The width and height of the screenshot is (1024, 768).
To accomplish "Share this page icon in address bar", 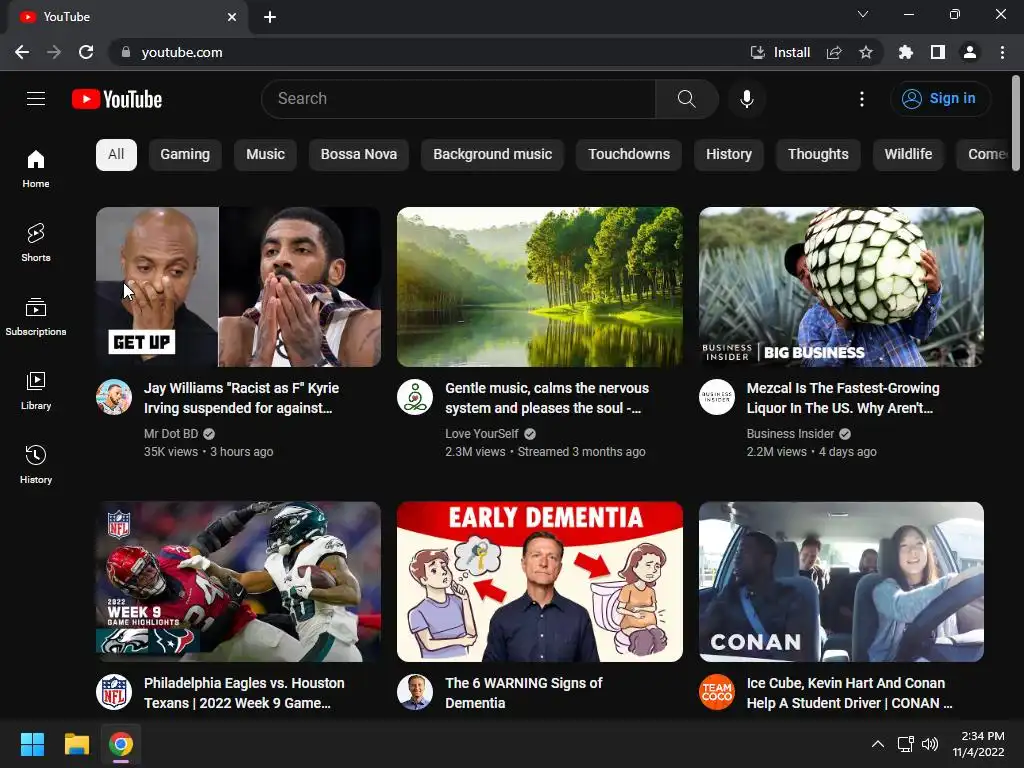I will (834, 52).
